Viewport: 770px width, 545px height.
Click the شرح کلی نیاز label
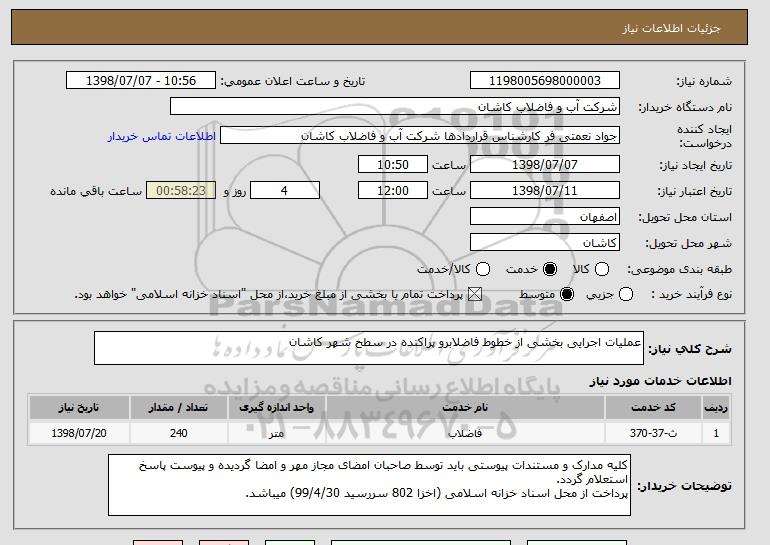[690, 349]
